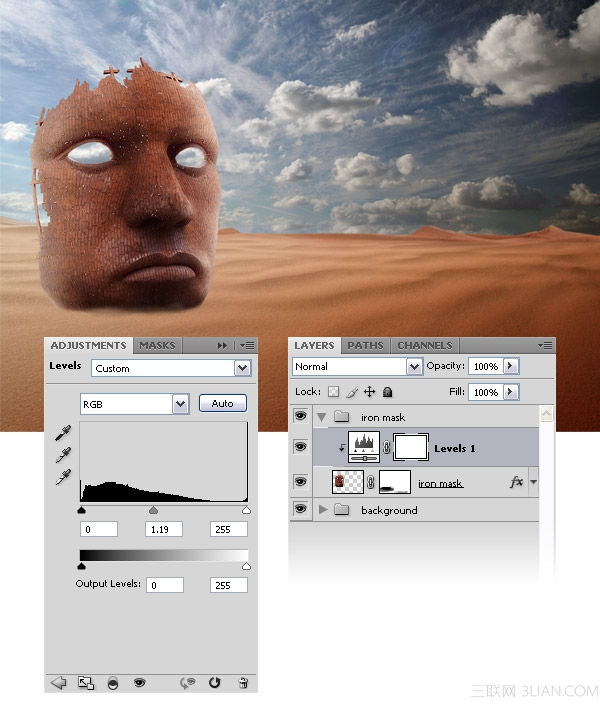Click the lock all padlock icon
This screenshot has height=704, width=600.
pos(388,392)
